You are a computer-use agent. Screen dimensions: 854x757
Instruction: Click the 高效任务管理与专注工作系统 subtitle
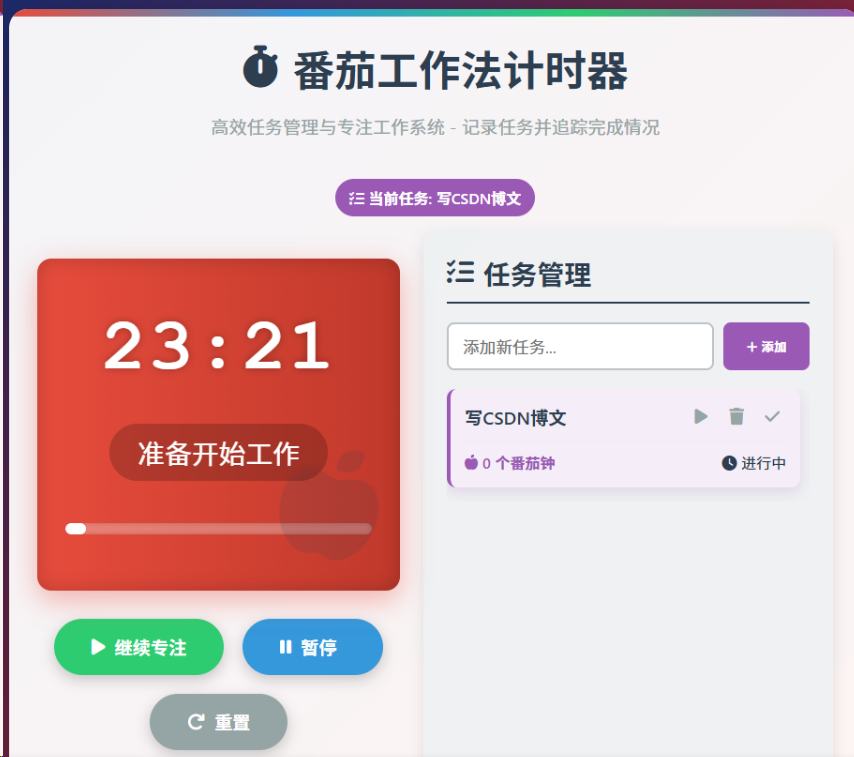coord(435,127)
